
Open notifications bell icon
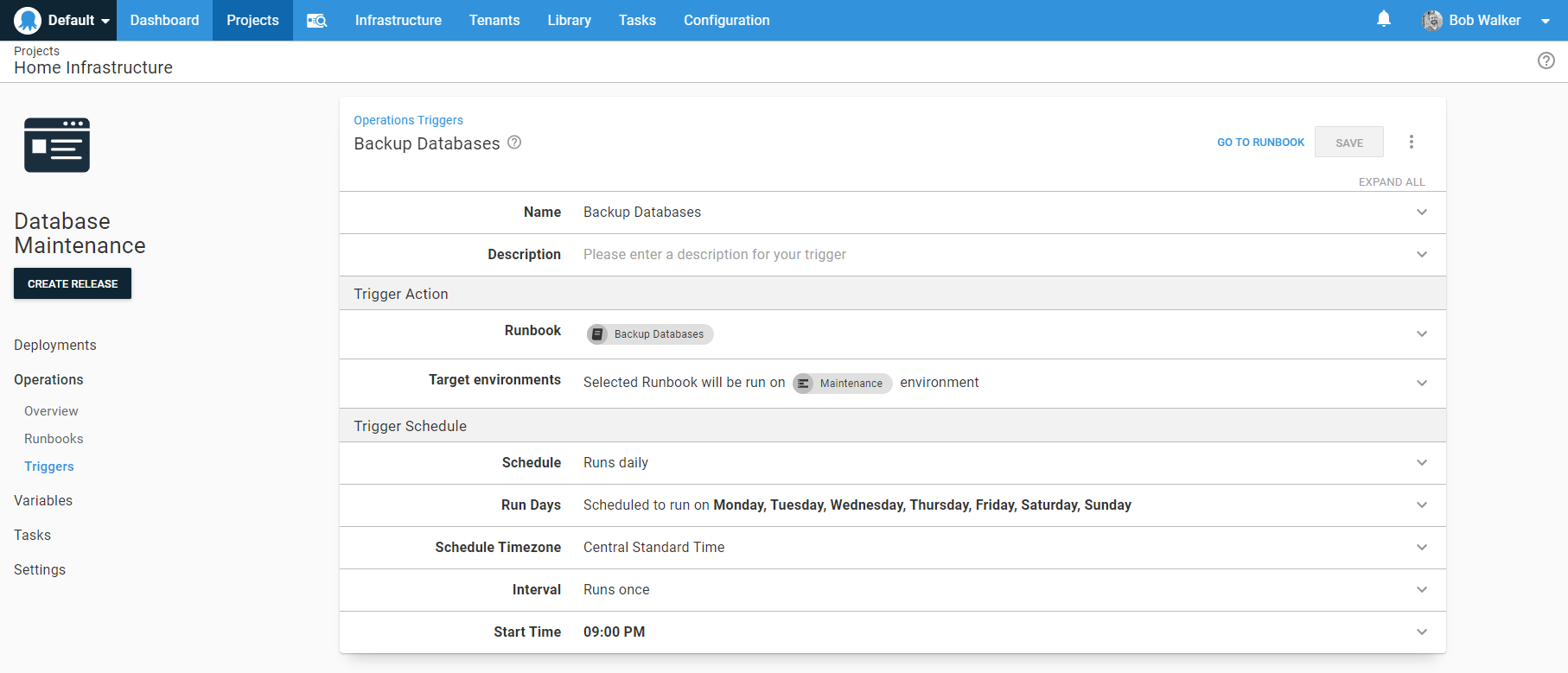(1383, 19)
